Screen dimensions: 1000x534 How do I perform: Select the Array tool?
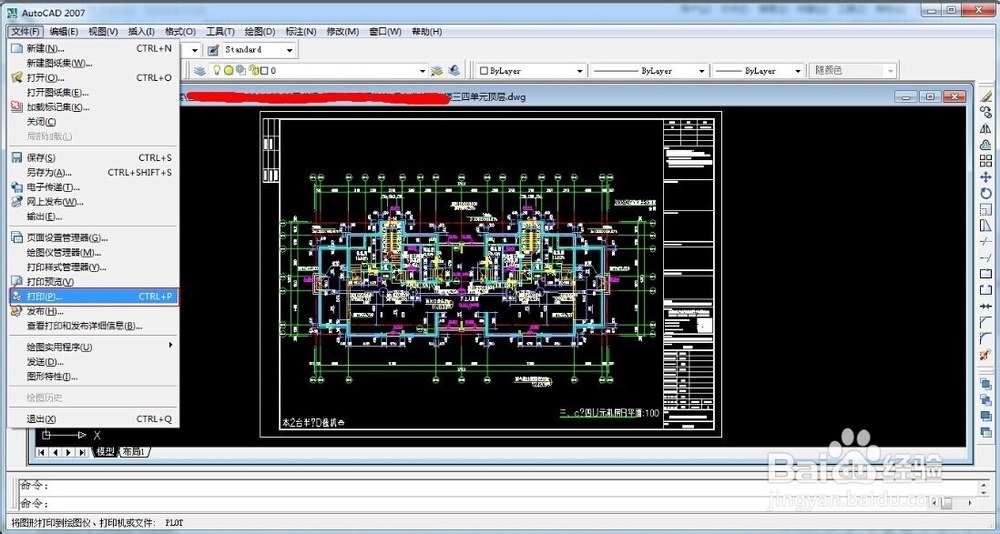(x=986, y=161)
